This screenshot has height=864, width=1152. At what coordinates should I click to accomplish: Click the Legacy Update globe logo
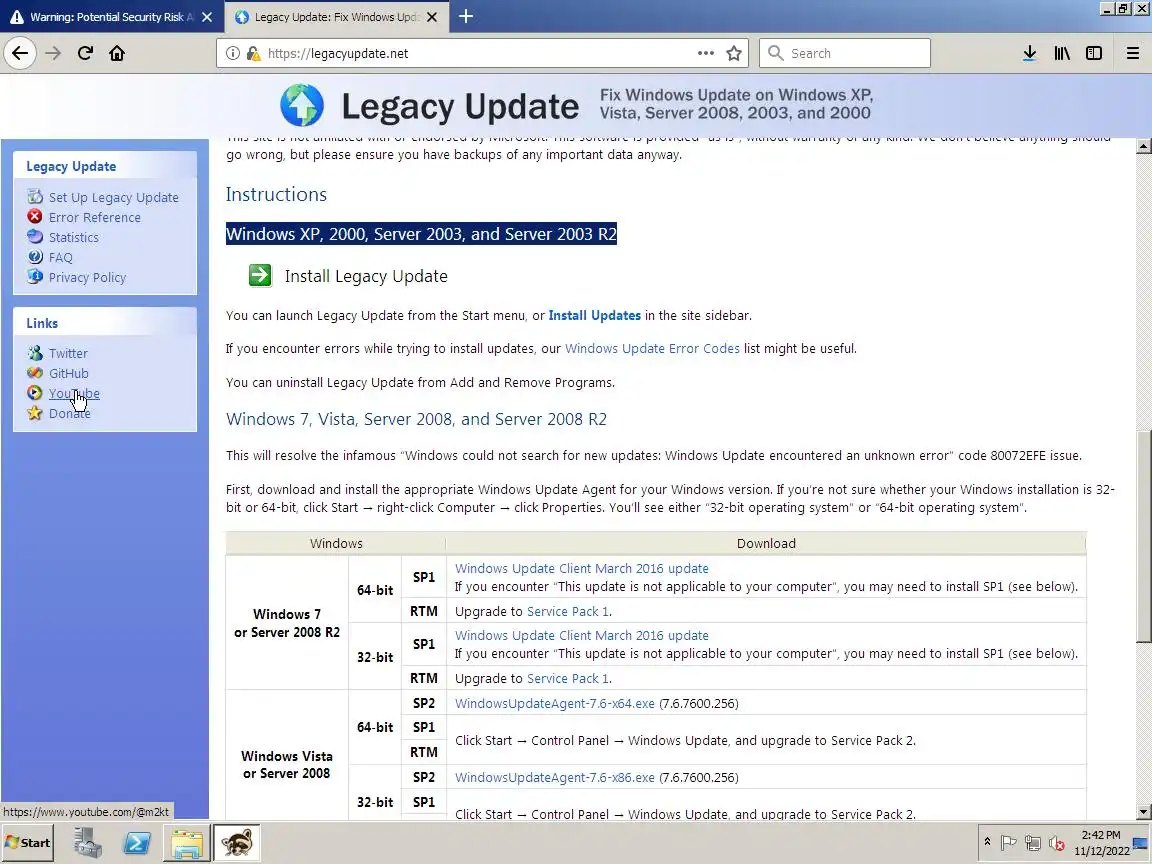point(302,105)
